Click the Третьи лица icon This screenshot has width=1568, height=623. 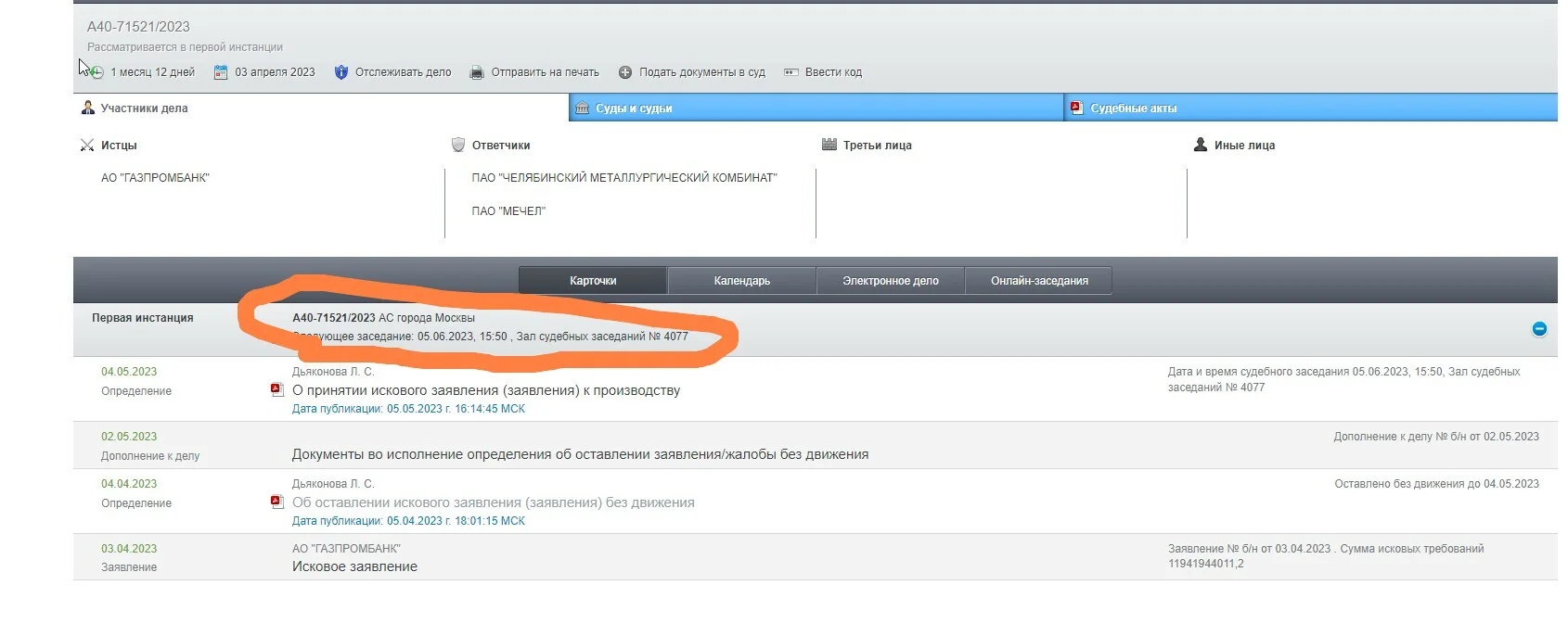click(x=829, y=145)
